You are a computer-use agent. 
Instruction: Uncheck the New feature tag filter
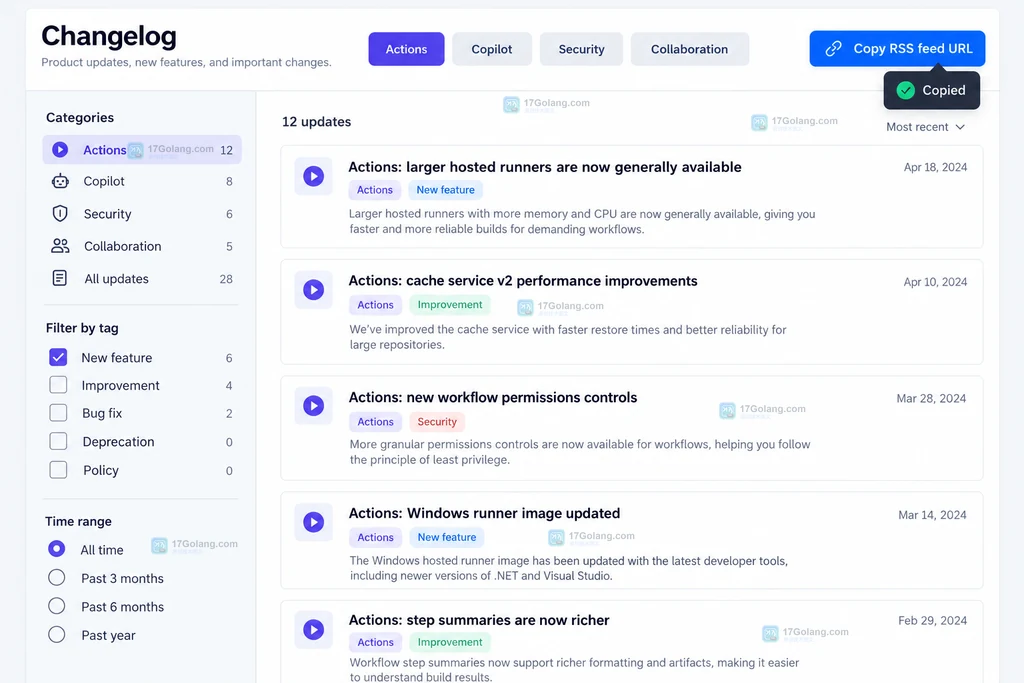(58, 357)
